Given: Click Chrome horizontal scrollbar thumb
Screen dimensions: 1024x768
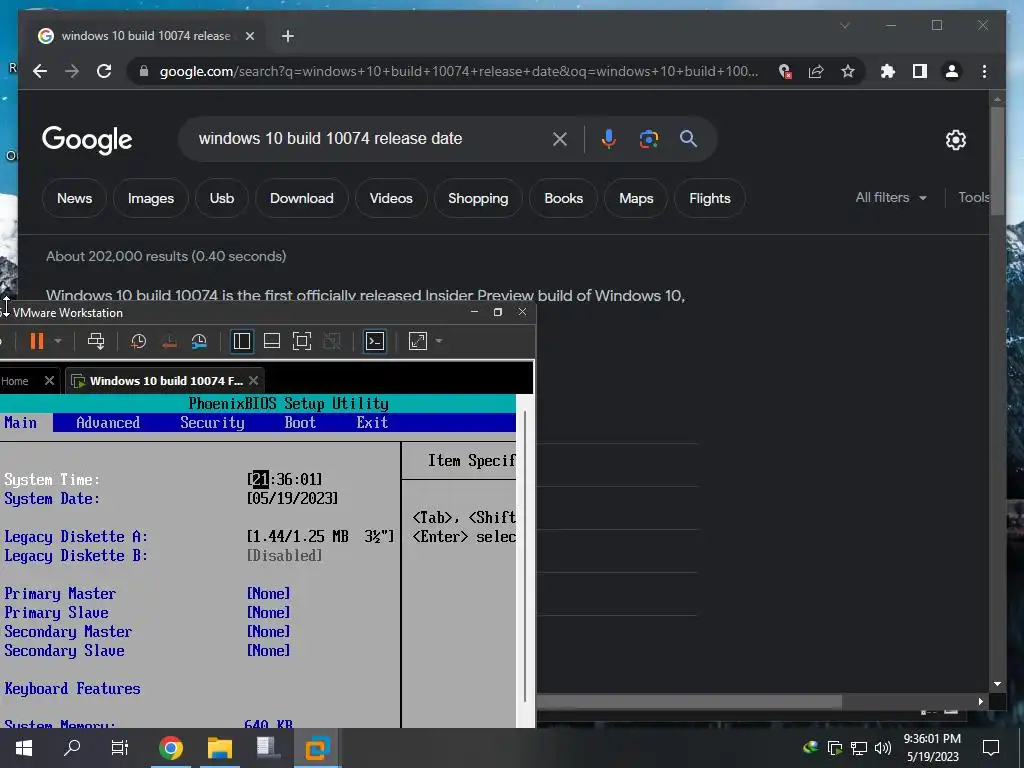Looking at the screenshot, I should pyautogui.click(x=689, y=701).
